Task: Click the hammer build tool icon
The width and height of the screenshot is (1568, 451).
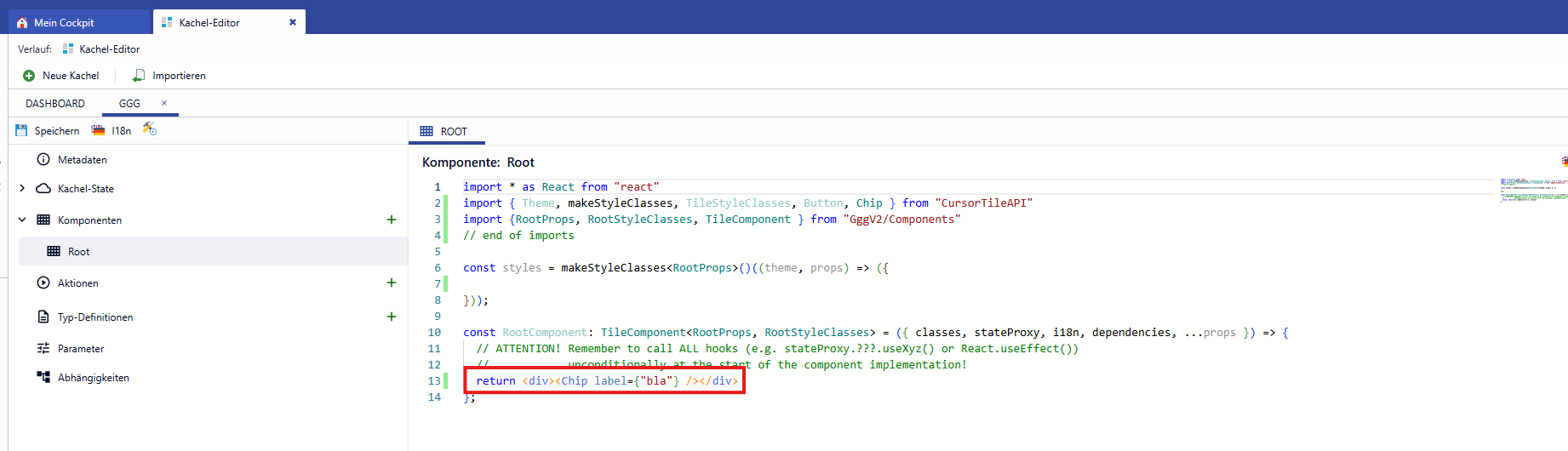Action: click(x=150, y=128)
